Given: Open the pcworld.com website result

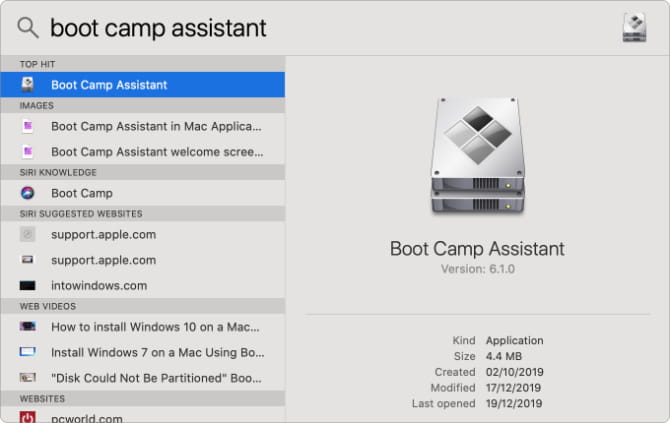Looking at the screenshot, I should tap(143, 414).
